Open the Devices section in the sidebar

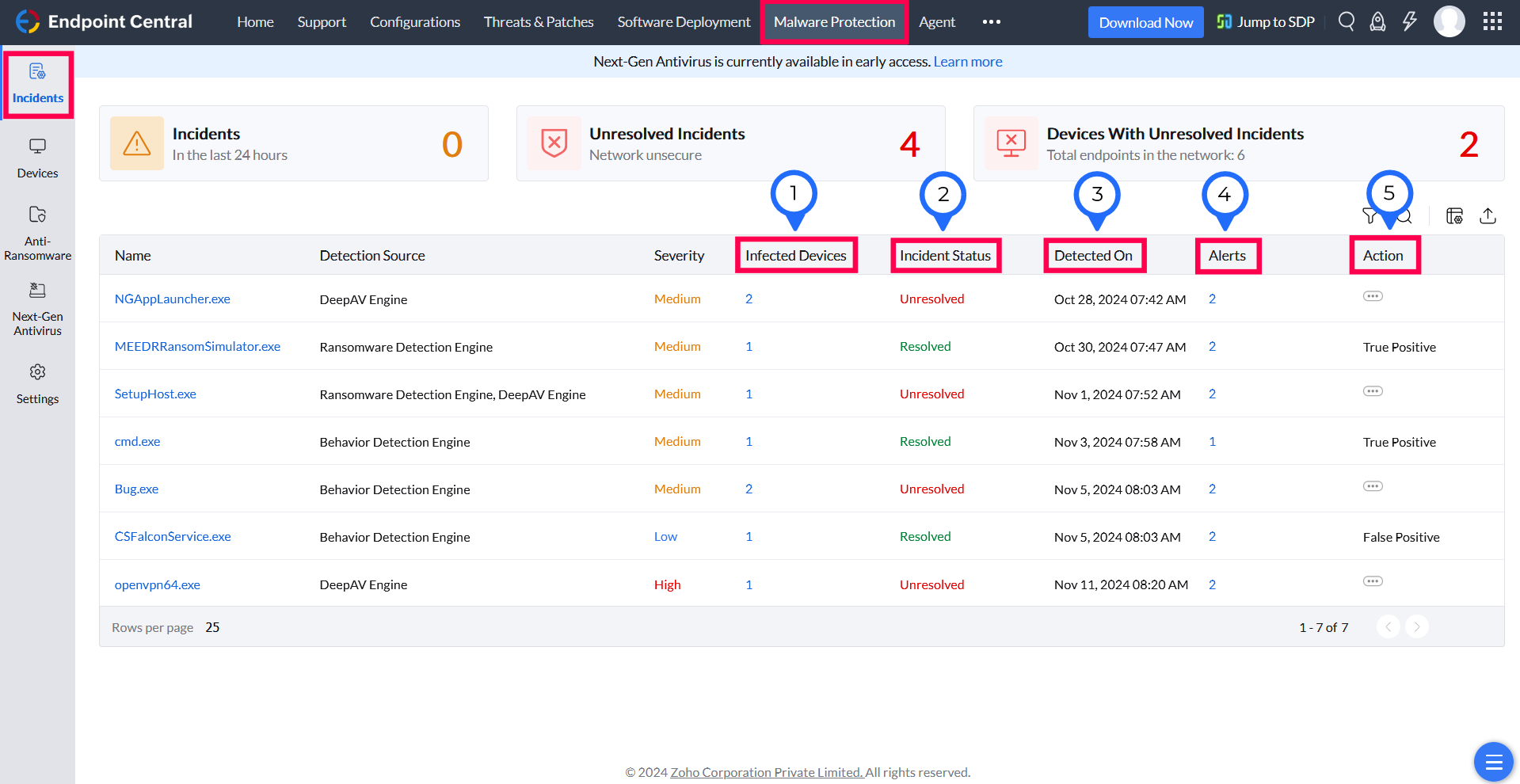pos(37,157)
